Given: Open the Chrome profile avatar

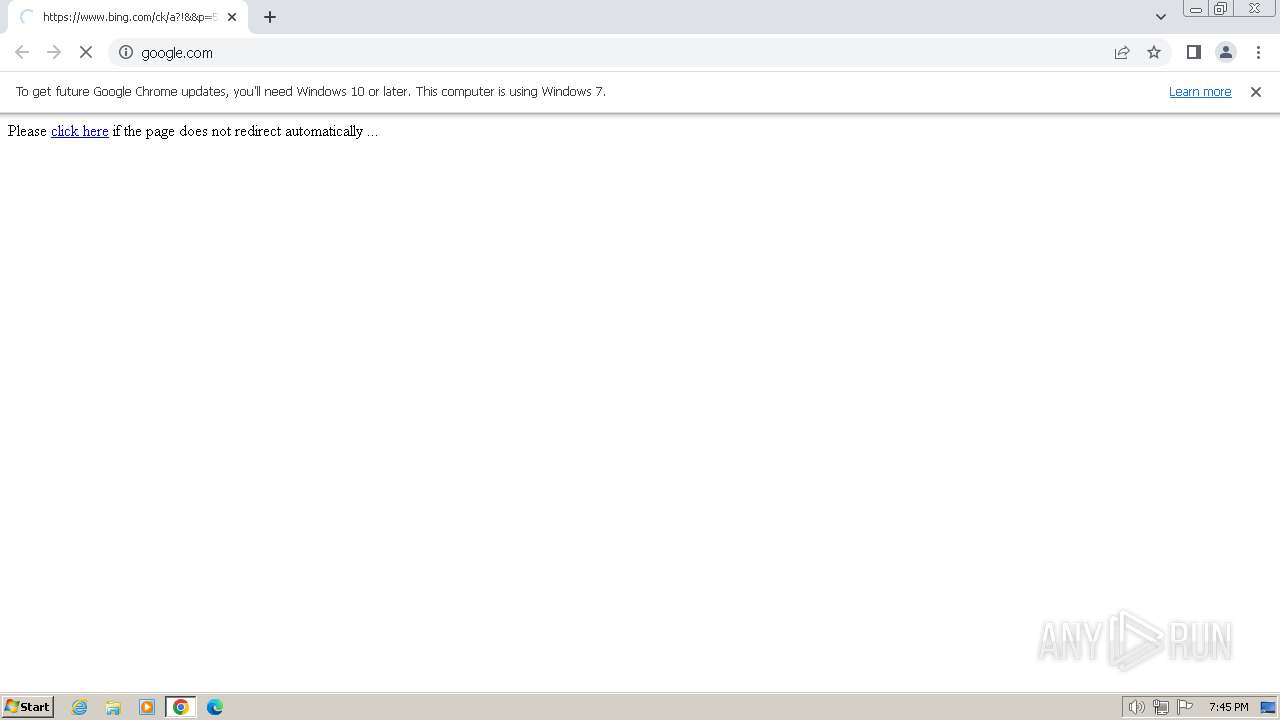Looking at the screenshot, I should 1226,52.
